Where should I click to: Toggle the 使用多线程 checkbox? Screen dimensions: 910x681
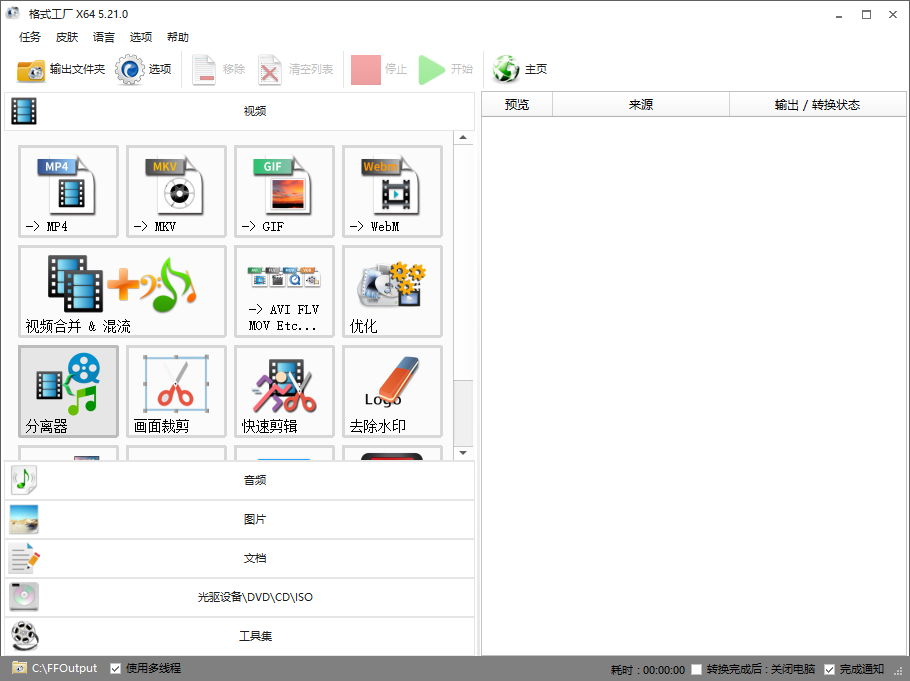(x=116, y=668)
